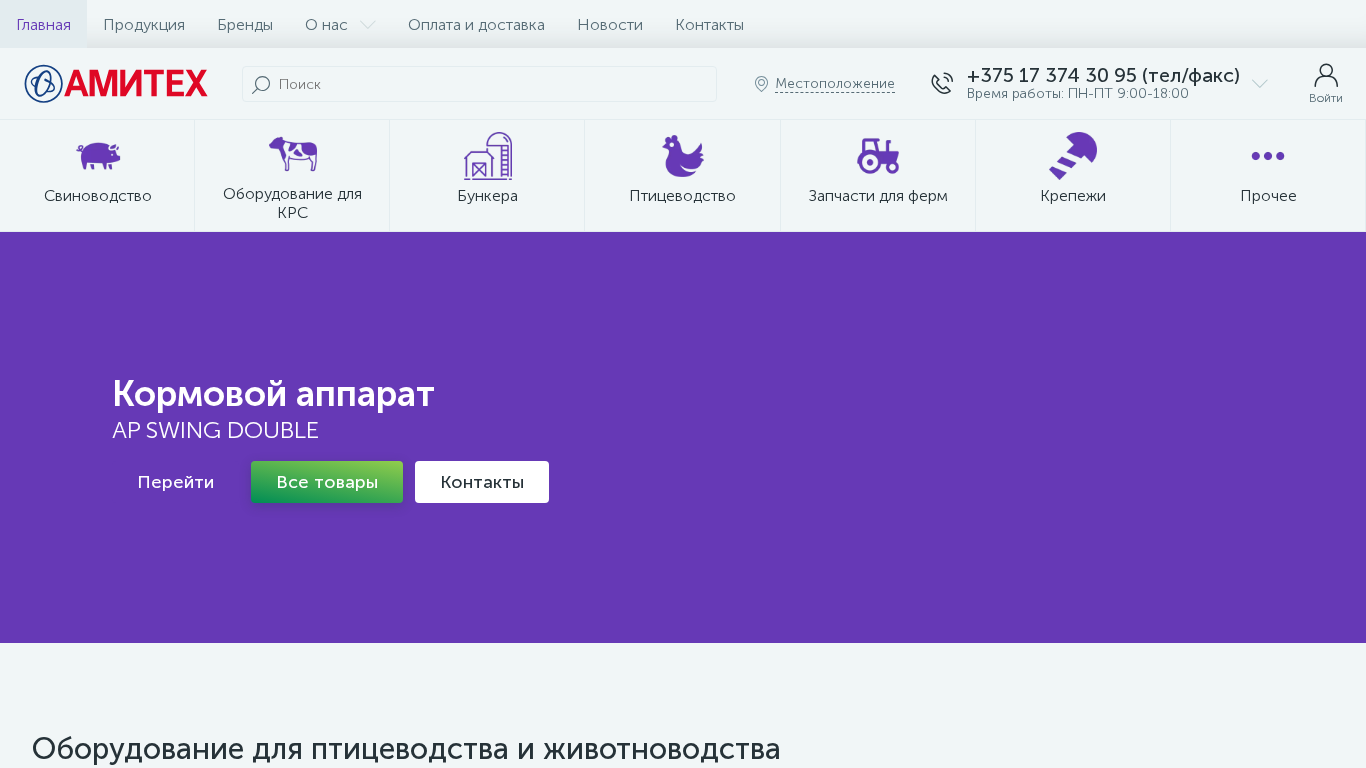Select the Свиноводство category label
Viewport: 1366px width, 768px height.
point(98,196)
